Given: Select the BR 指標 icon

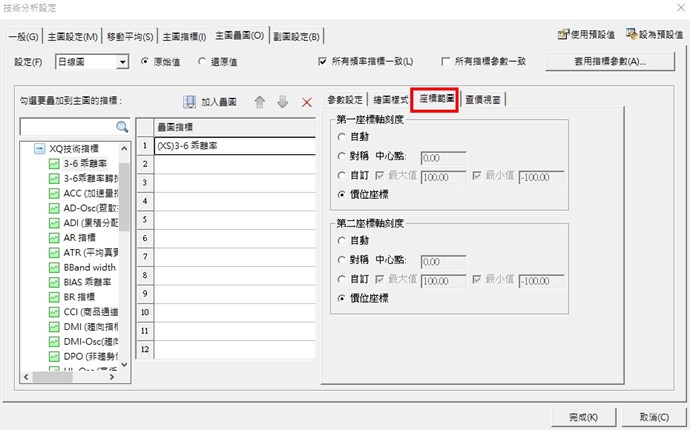Looking at the screenshot, I should pos(54,298).
